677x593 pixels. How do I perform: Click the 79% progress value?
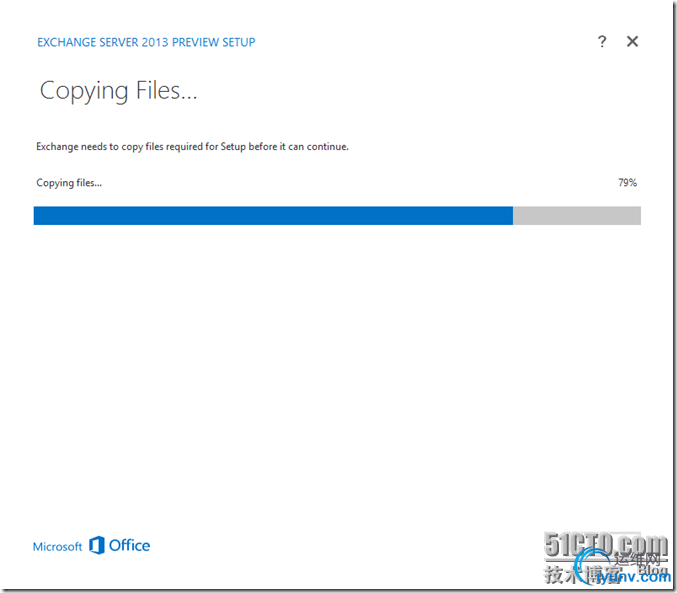(627, 183)
